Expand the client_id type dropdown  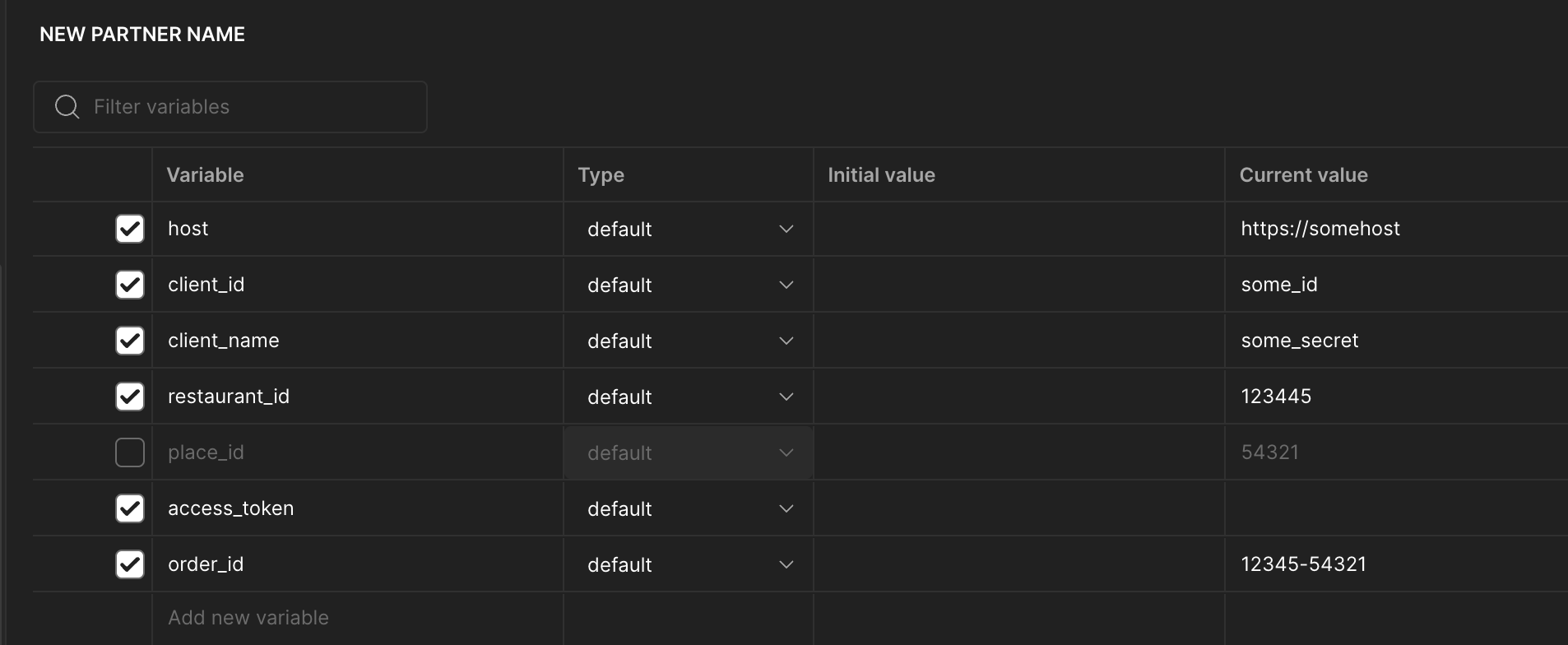coord(689,285)
